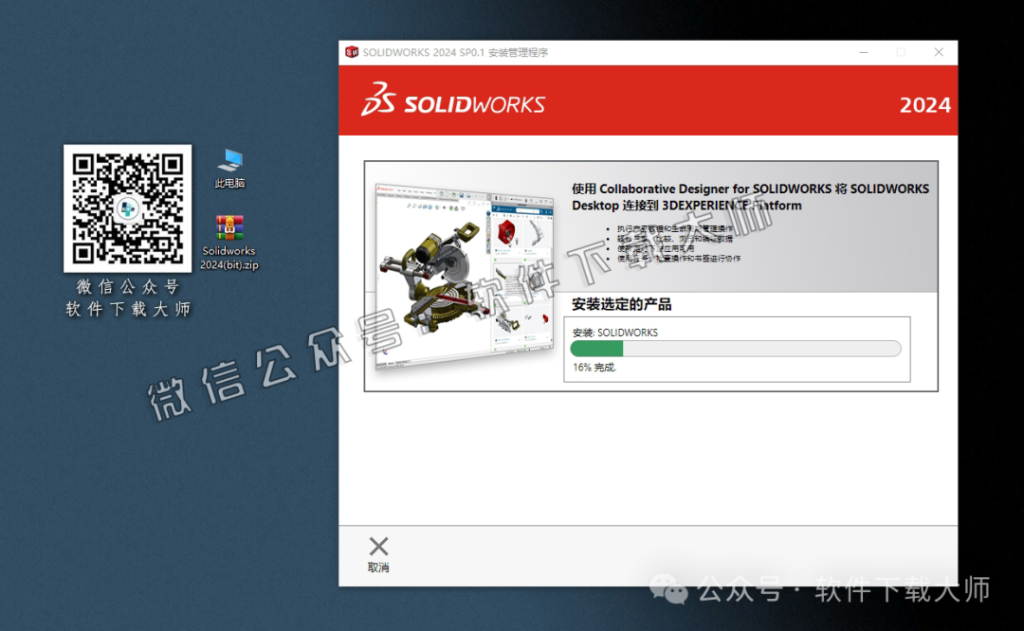Click the center logo inside the QR code
This screenshot has width=1024, height=631.
pyautogui.click(x=127, y=210)
